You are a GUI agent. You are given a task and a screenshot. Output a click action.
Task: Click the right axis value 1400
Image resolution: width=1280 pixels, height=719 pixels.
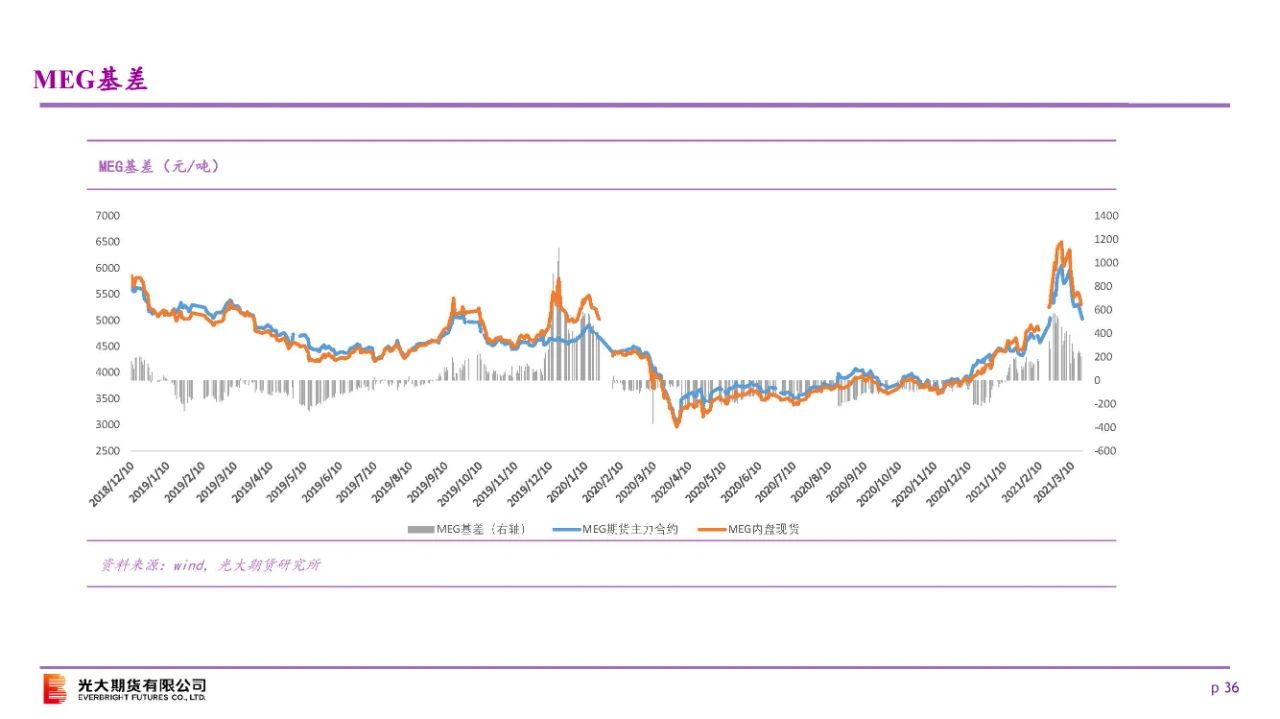click(1106, 216)
